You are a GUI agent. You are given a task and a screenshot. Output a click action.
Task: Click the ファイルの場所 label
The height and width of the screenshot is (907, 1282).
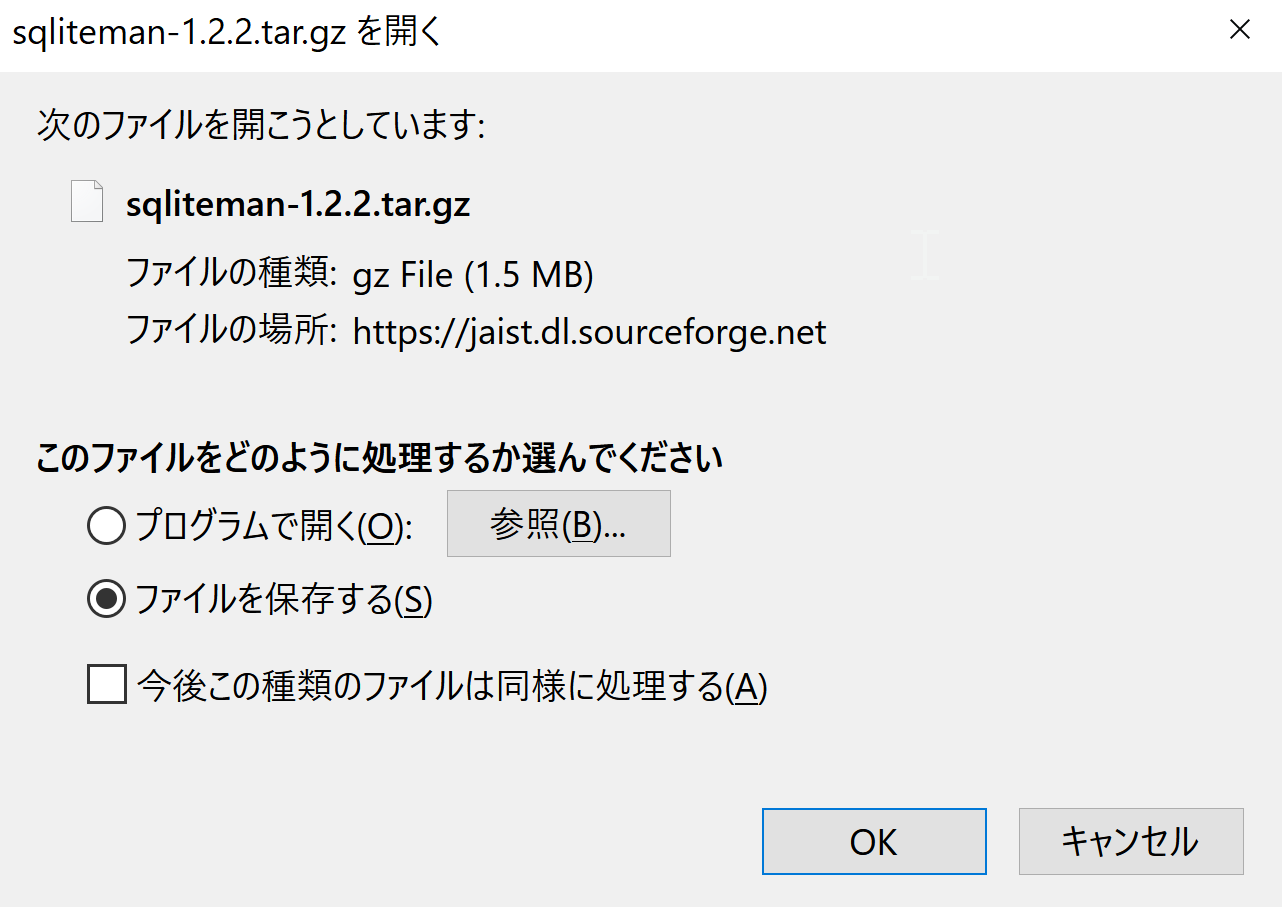[x=231, y=330]
